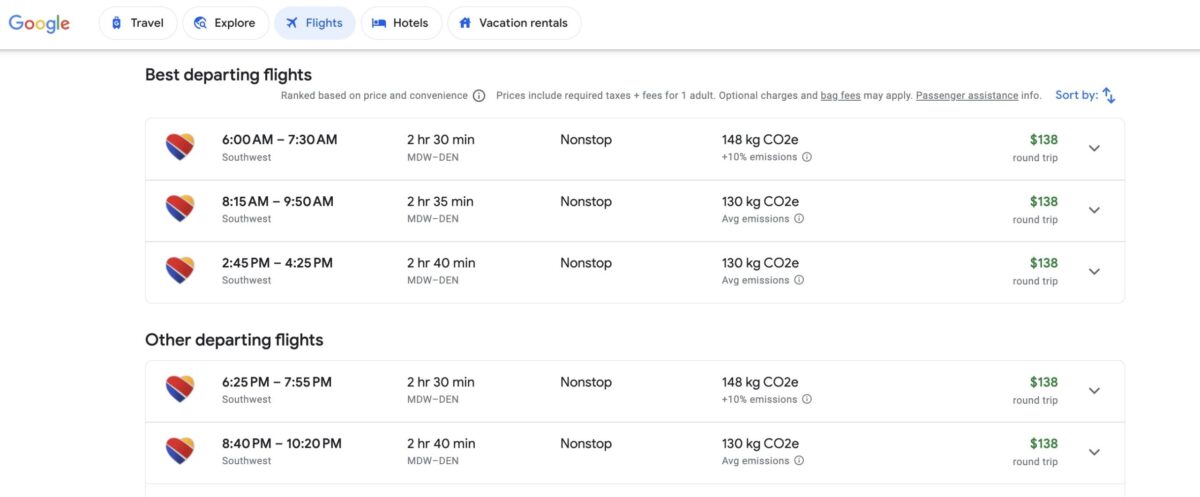1200x497 pixels.
Task: Click the 'Other departing flights' heading
Action: [234, 340]
